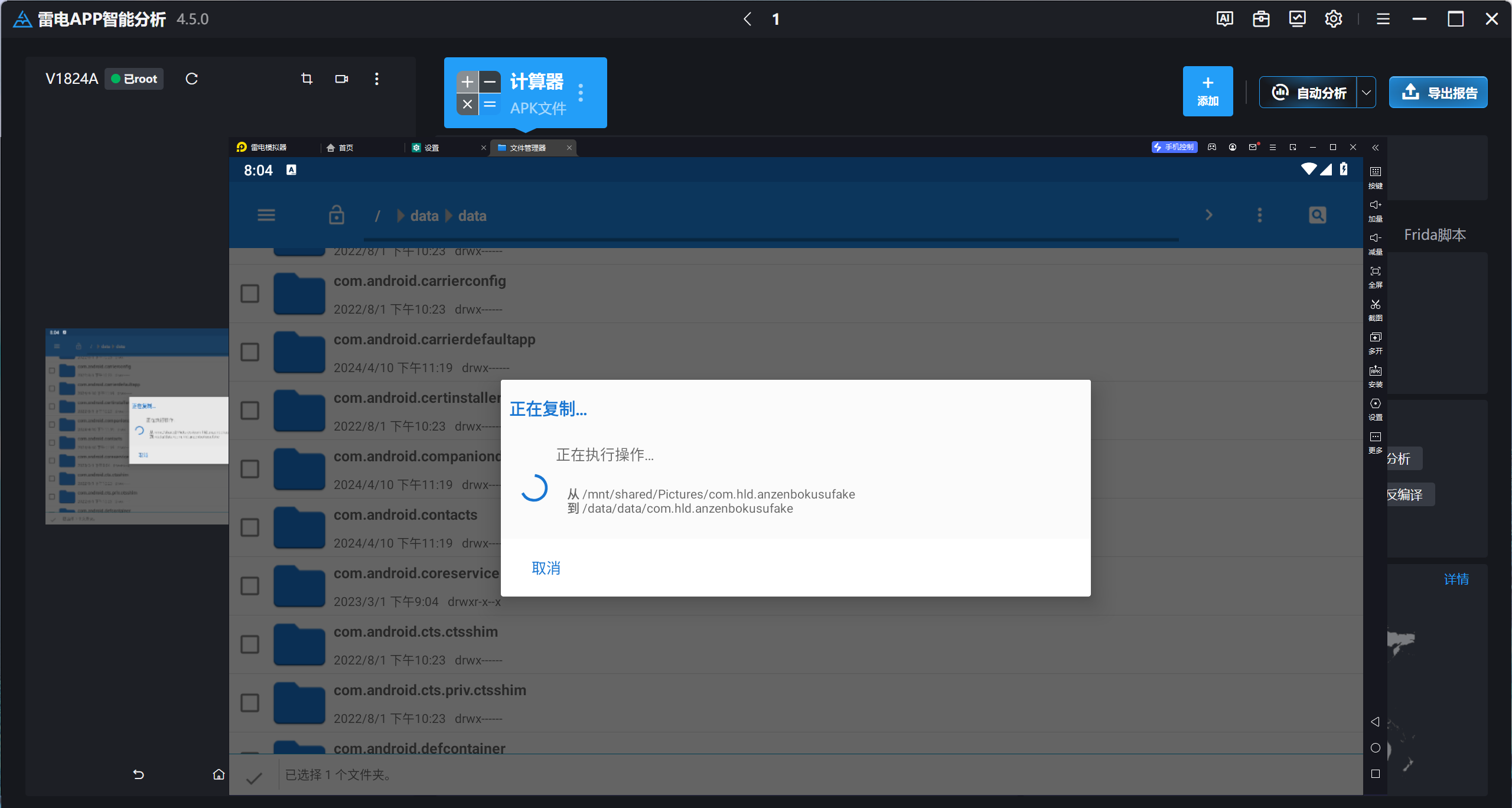Click the crop screenshot icon next to V1824A

307,79
